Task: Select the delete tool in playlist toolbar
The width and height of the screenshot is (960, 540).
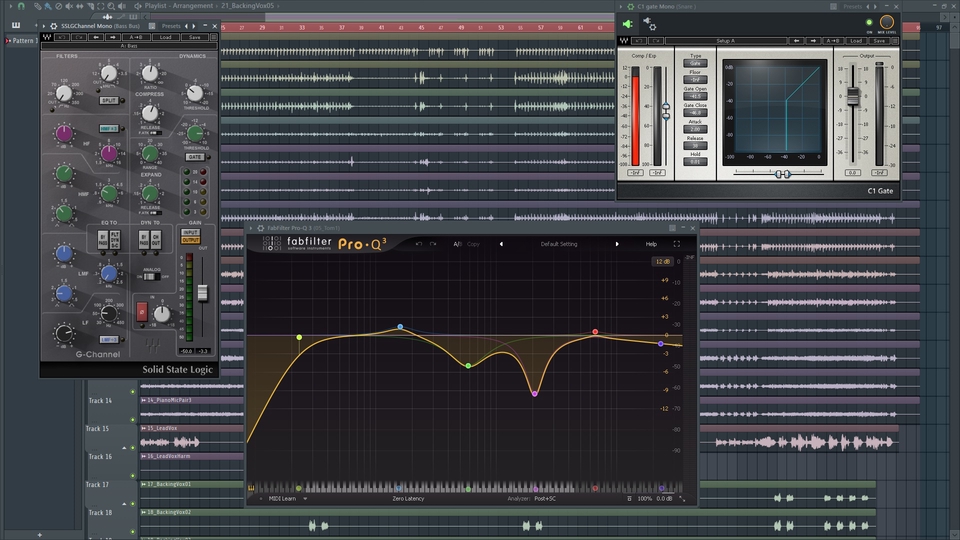Action: click(58, 6)
